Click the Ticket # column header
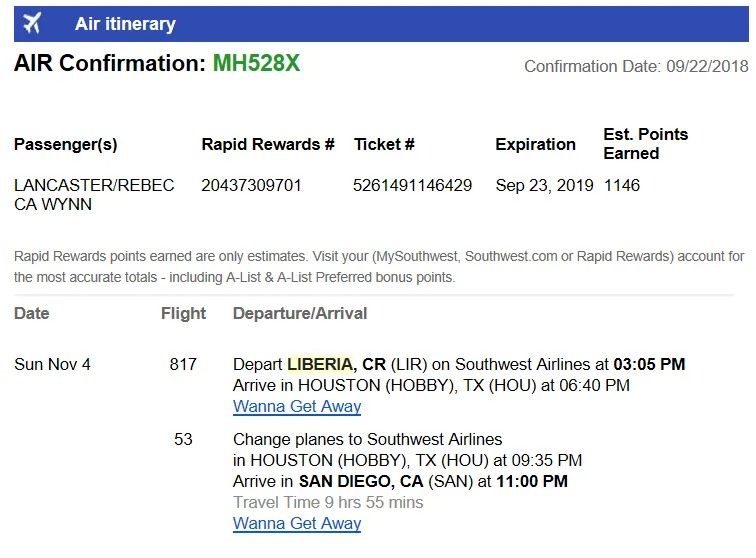This screenshot has height=558, width=756. click(x=384, y=144)
